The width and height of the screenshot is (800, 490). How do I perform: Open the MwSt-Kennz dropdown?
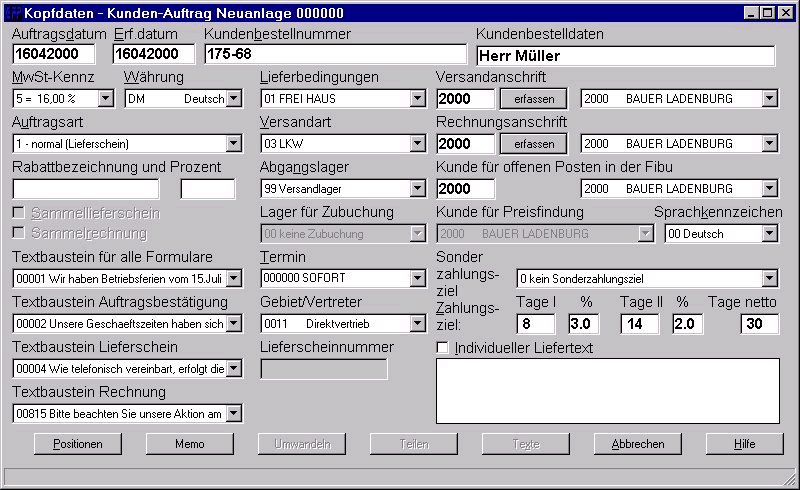[106, 99]
